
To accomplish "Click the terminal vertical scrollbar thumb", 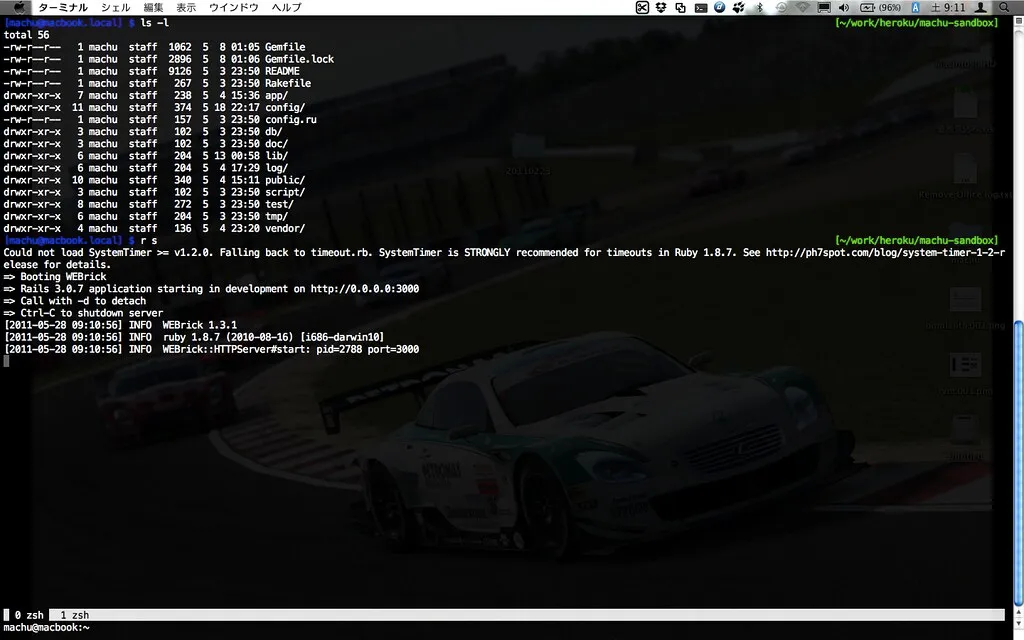I will [x=1018, y=462].
